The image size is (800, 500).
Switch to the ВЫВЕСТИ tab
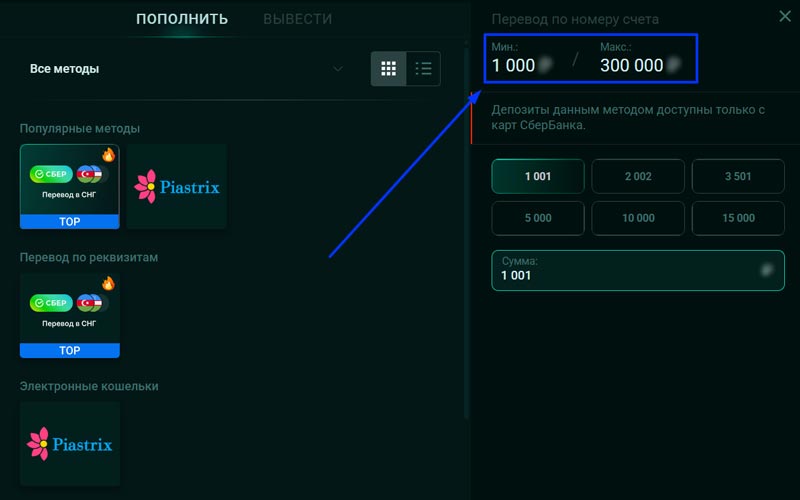(297, 19)
